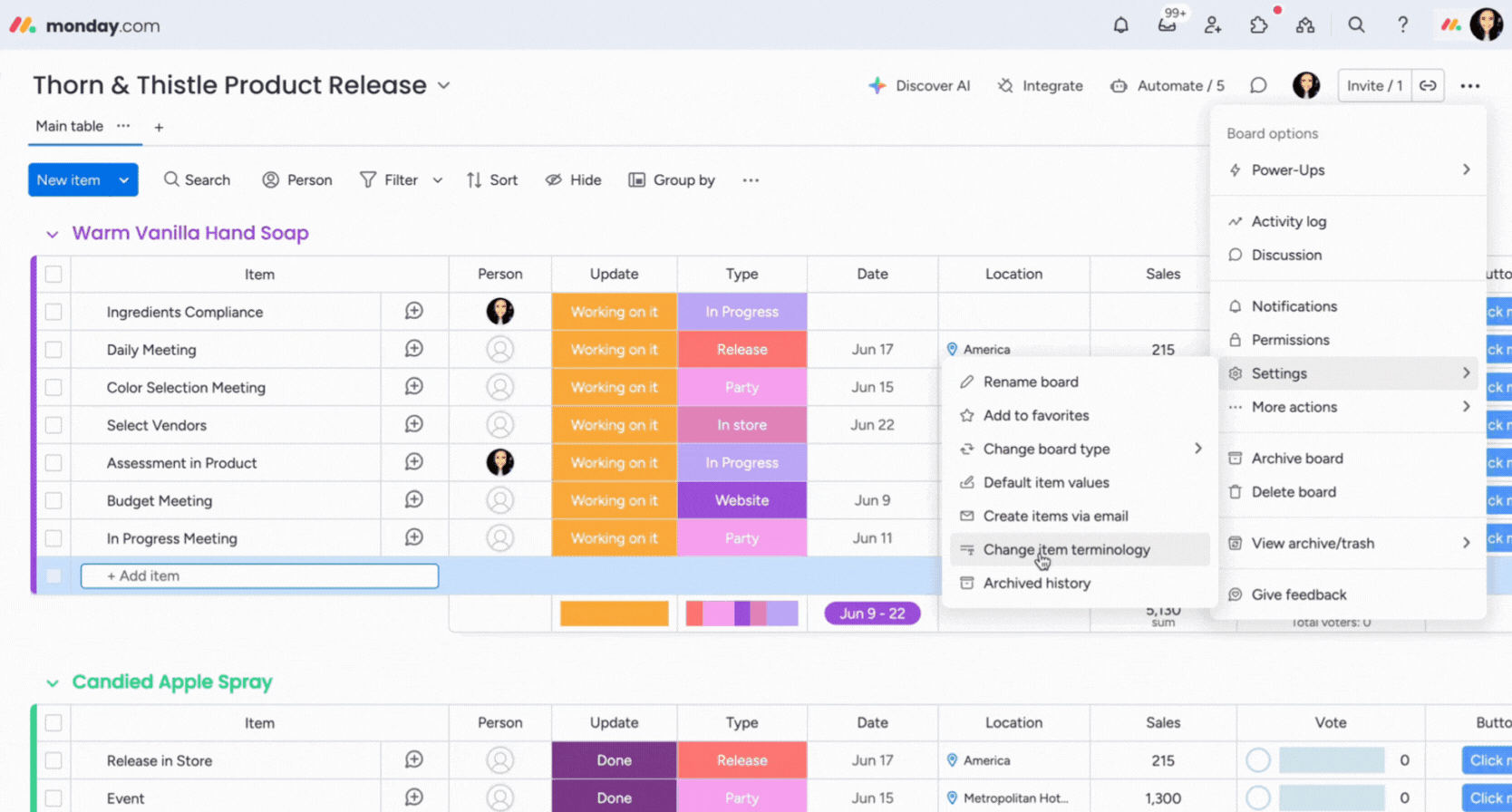Image resolution: width=1512 pixels, height=812 pixels.
Task: Collapse the Candied Apple Spray group
Action: [x=53, y=682]
